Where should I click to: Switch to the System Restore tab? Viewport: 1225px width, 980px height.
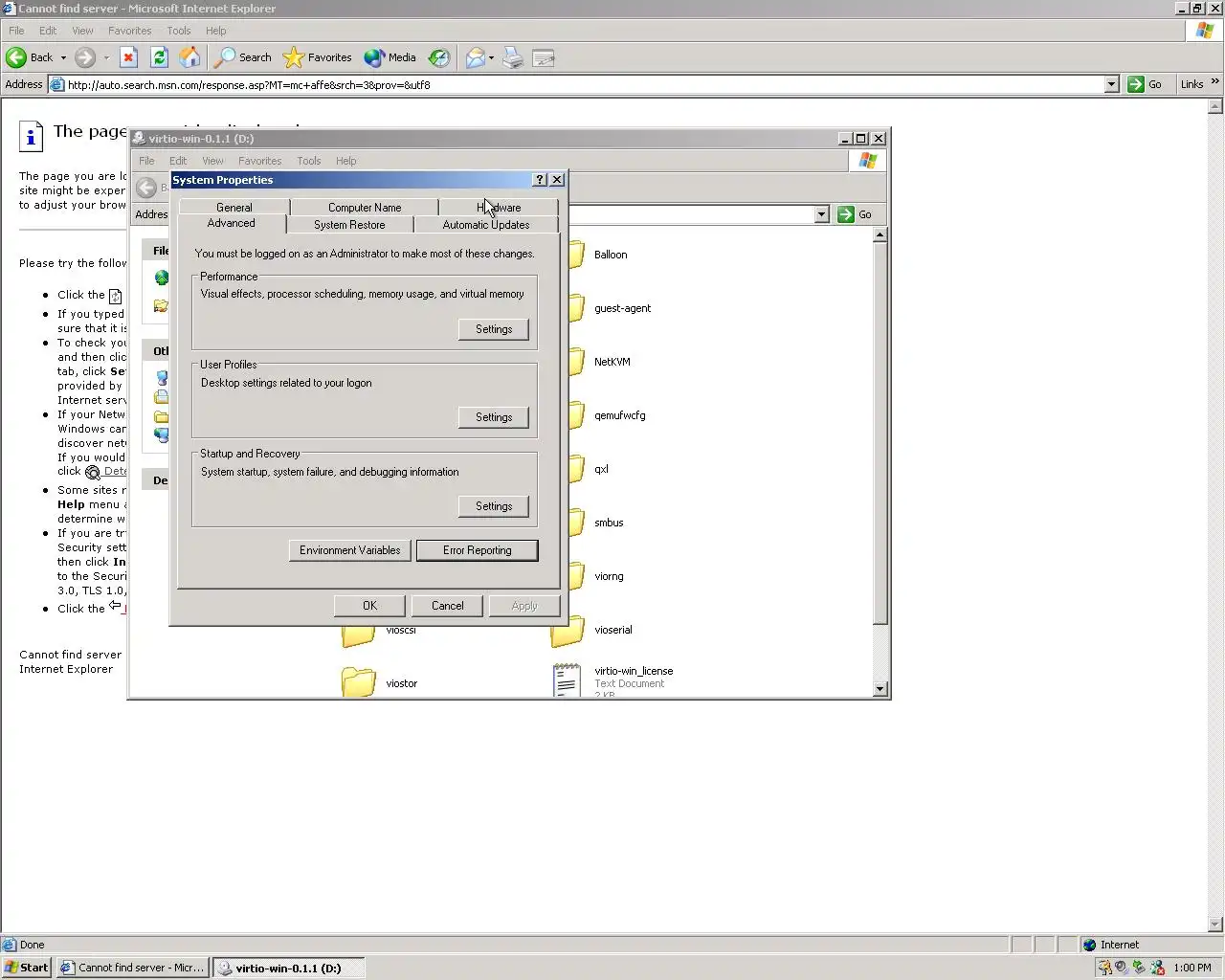(349, 225)
